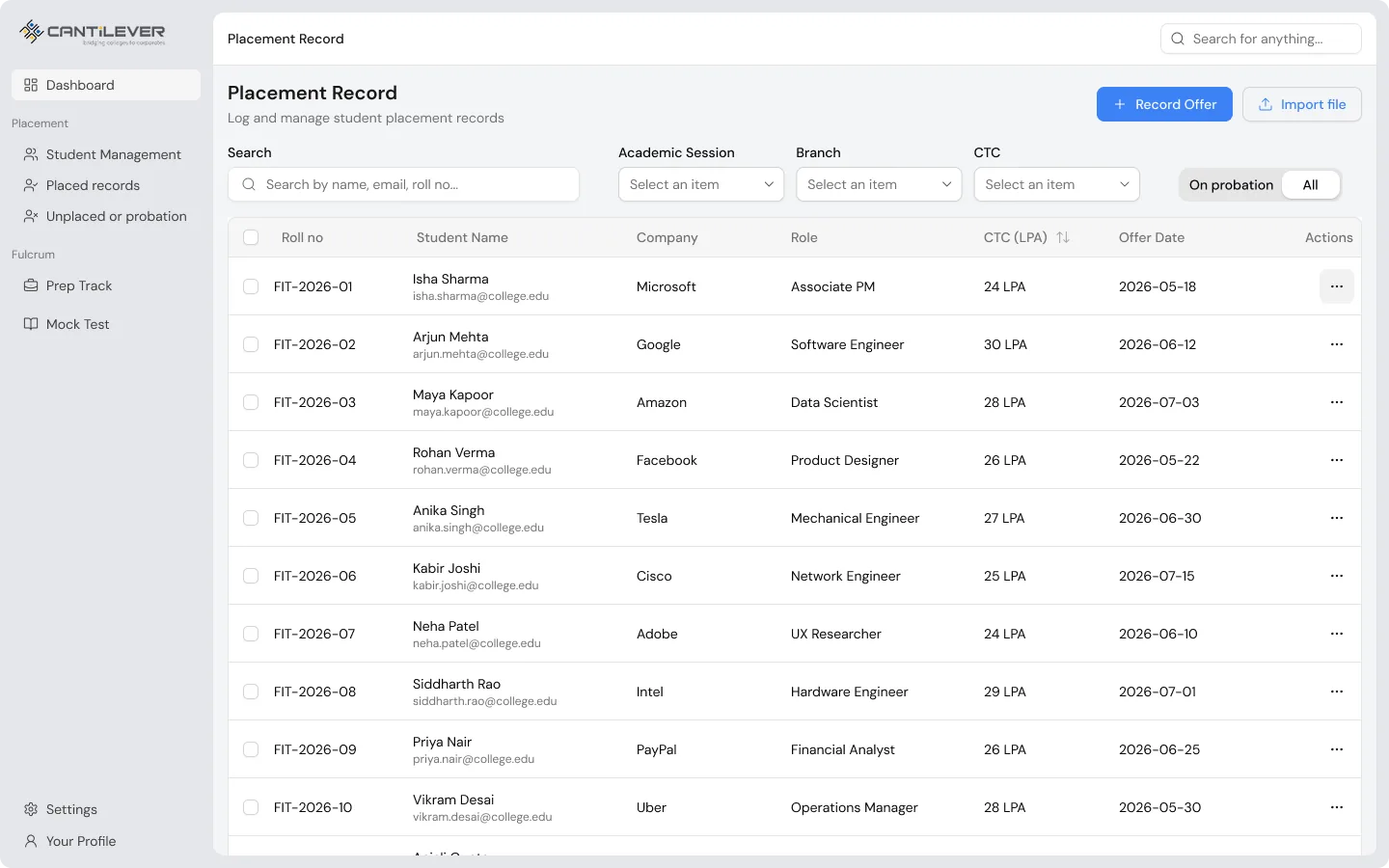Open Unplaced or probation page
Viewport: 1389px width, 868px height.
pos(106,216)
